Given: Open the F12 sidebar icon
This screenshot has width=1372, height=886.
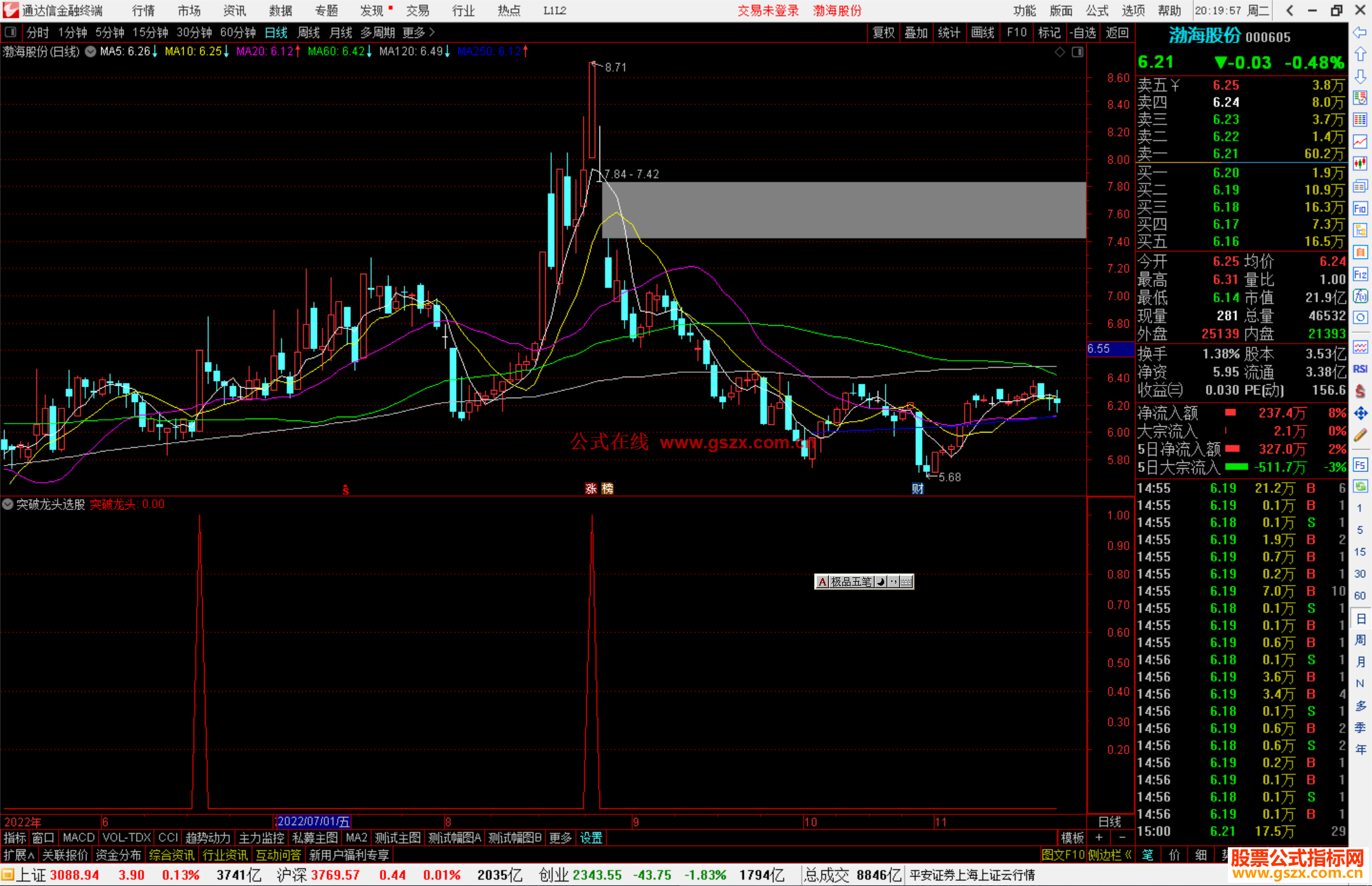Looking at the screenshot, I should (x=1360, y=274).
